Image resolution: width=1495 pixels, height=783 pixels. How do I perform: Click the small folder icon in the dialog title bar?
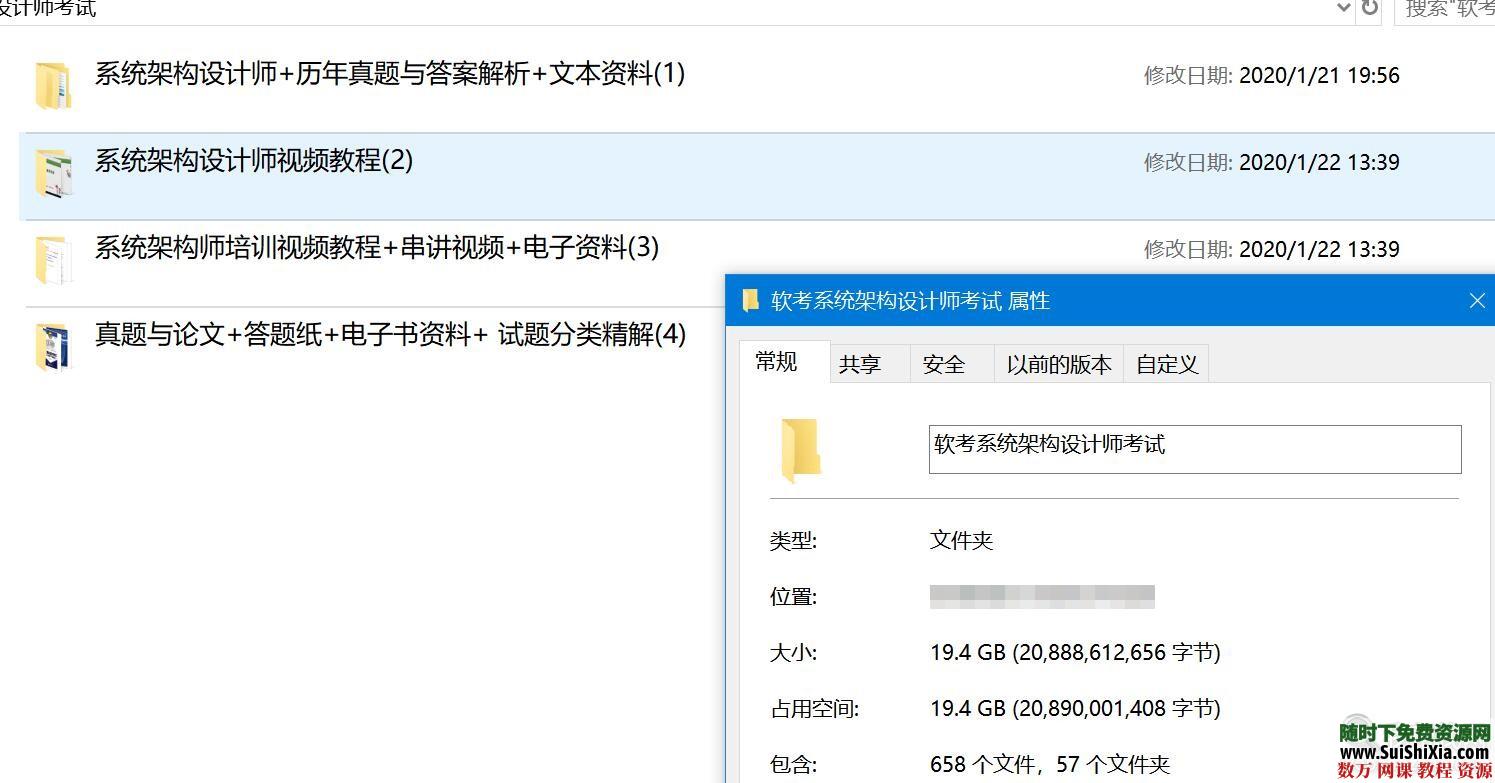(749, 300)
